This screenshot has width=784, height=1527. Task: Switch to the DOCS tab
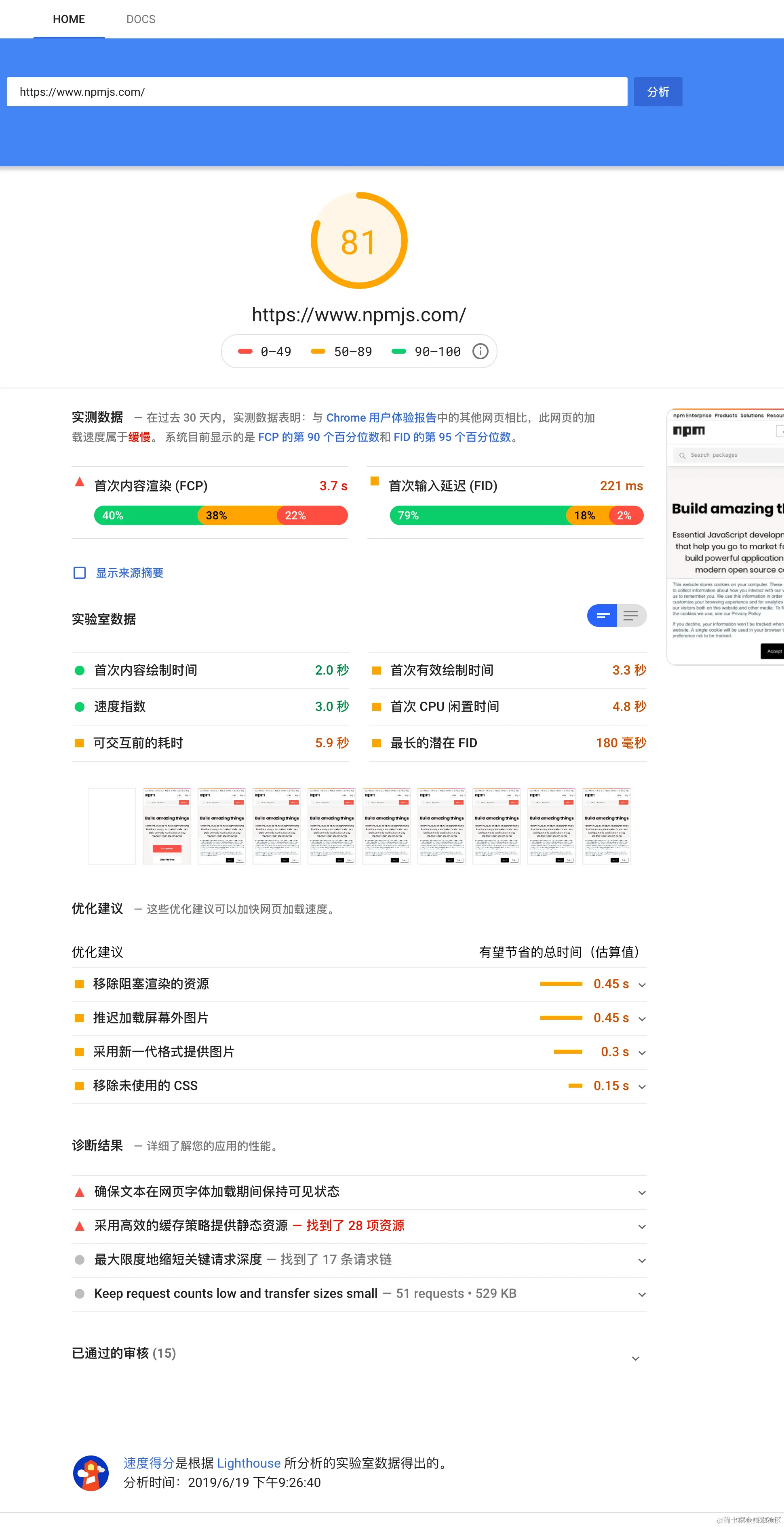point(141,18)
